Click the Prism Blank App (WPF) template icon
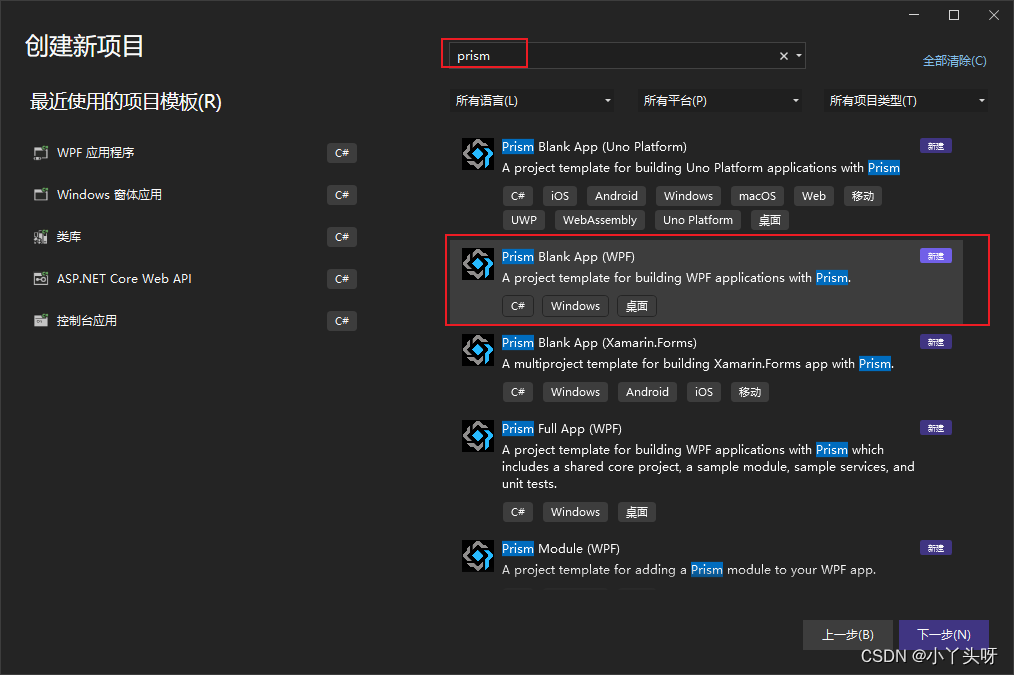 (478, 264)
